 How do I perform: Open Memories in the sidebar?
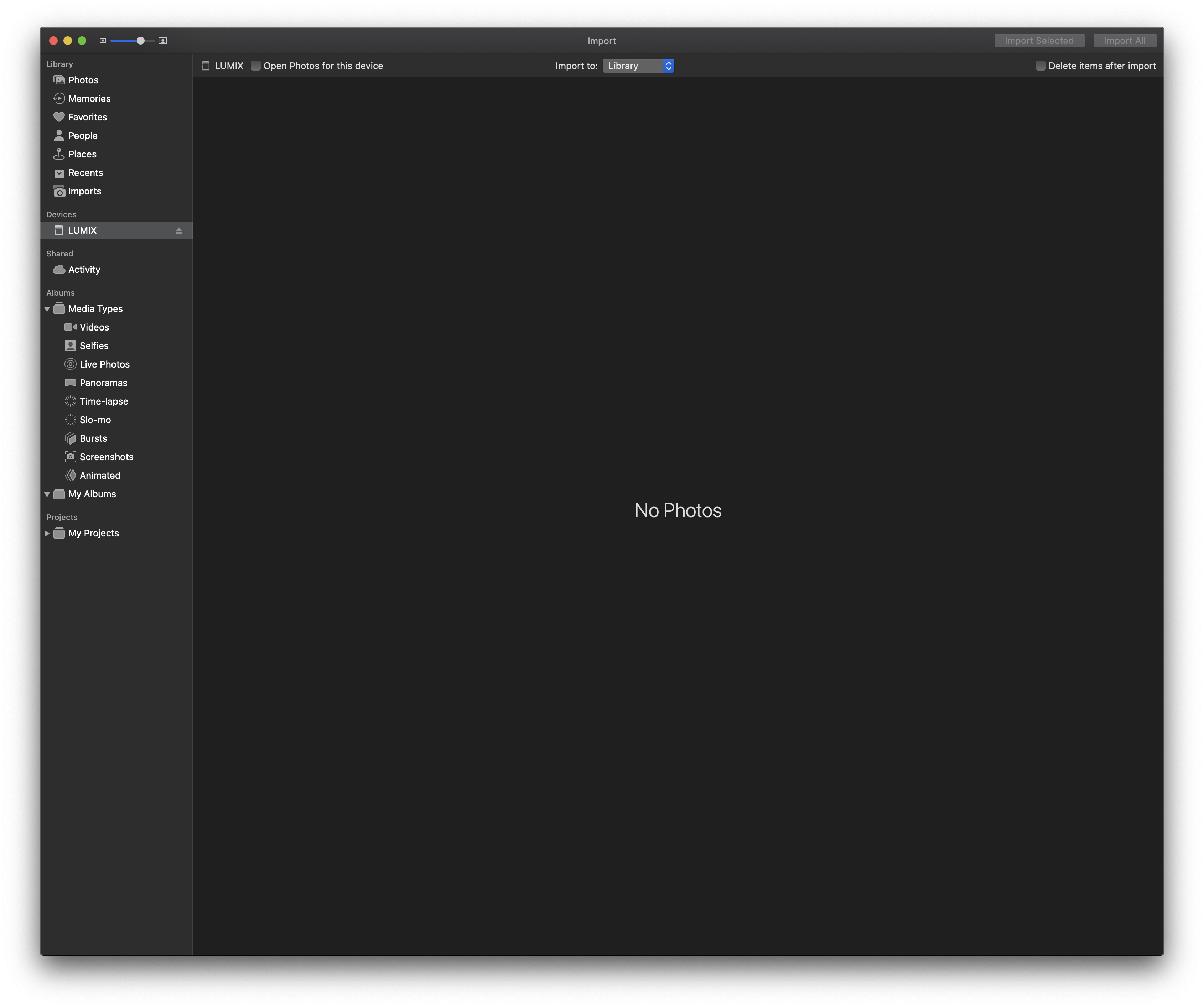[89, 99]
